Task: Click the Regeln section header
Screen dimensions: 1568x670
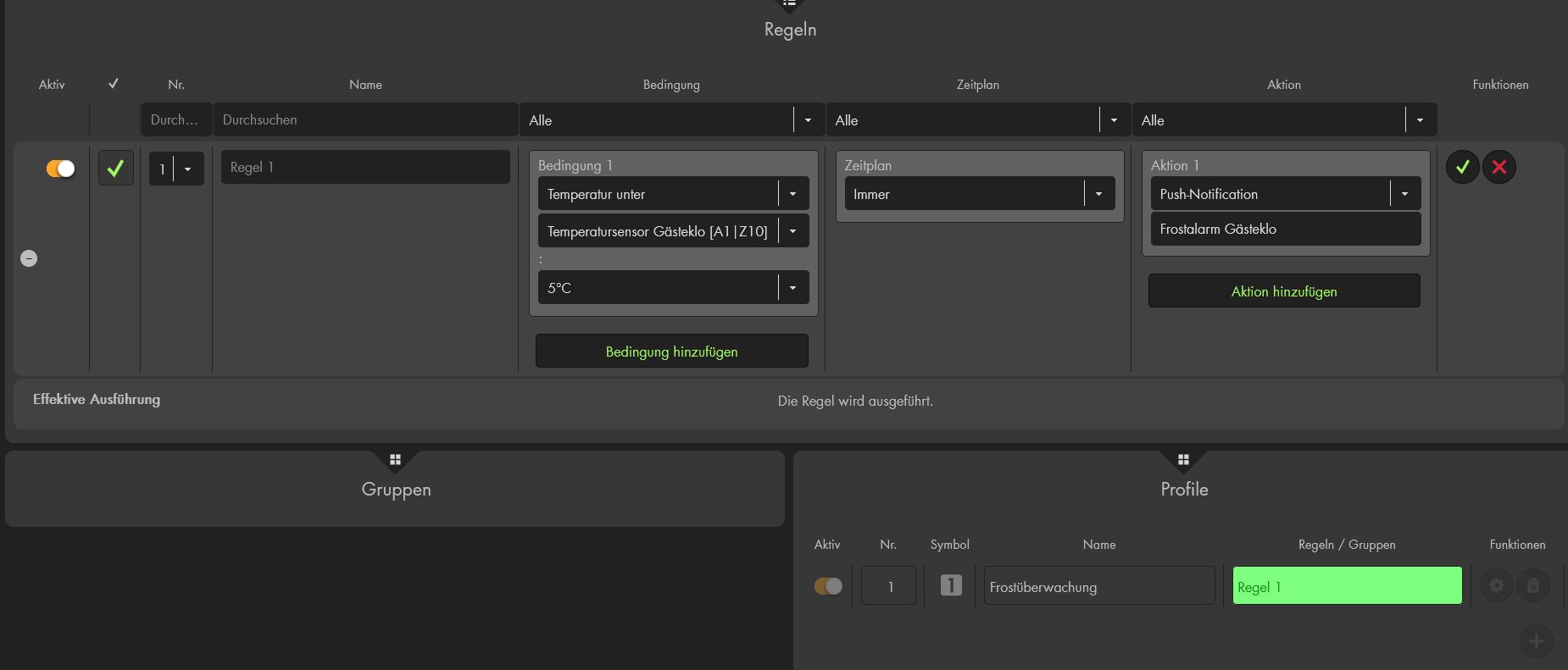Action: [790, 29]
